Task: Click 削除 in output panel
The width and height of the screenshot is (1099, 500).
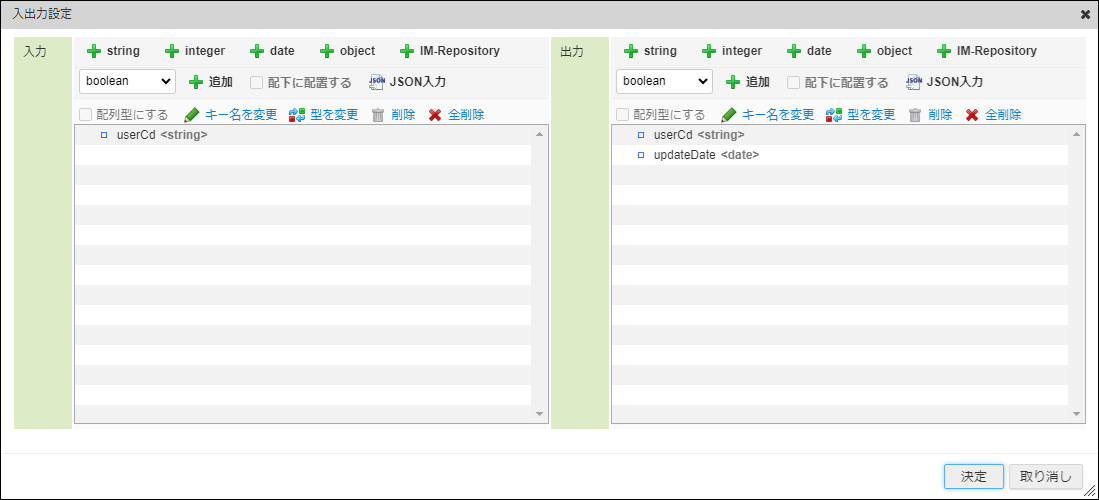Action: tap(930, 115)
